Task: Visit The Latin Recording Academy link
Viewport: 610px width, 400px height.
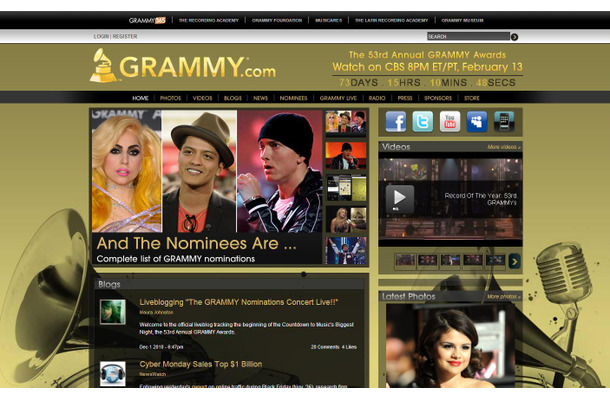Action: pyautogui.click(x=391, y=20)
